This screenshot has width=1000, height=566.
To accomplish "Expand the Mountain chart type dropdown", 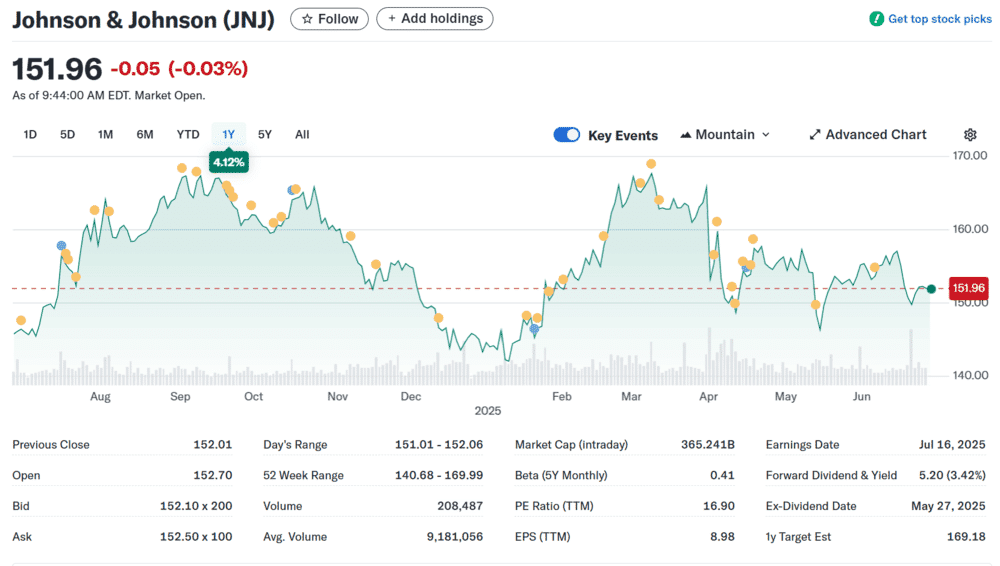I will click(x=725, y=135).
